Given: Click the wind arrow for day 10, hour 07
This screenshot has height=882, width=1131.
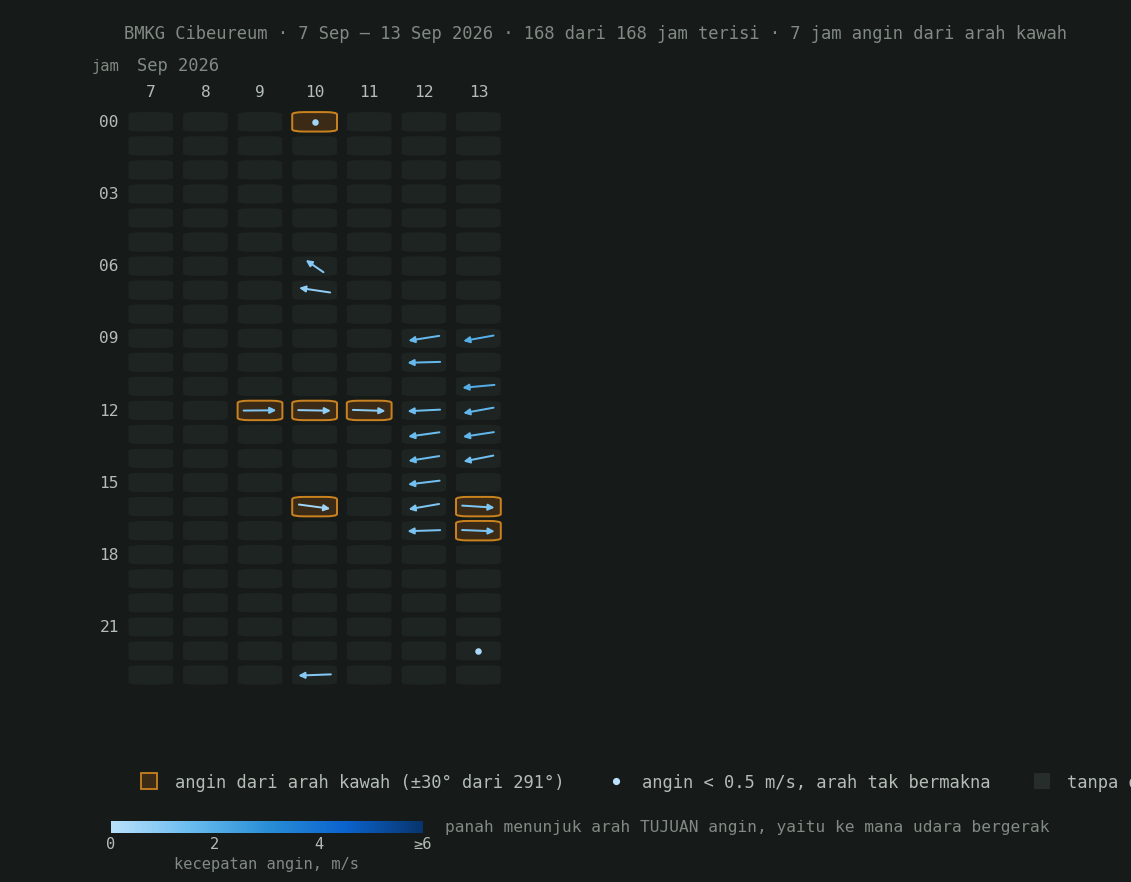Looking at the screenshot, I should (x=315, y=290).
